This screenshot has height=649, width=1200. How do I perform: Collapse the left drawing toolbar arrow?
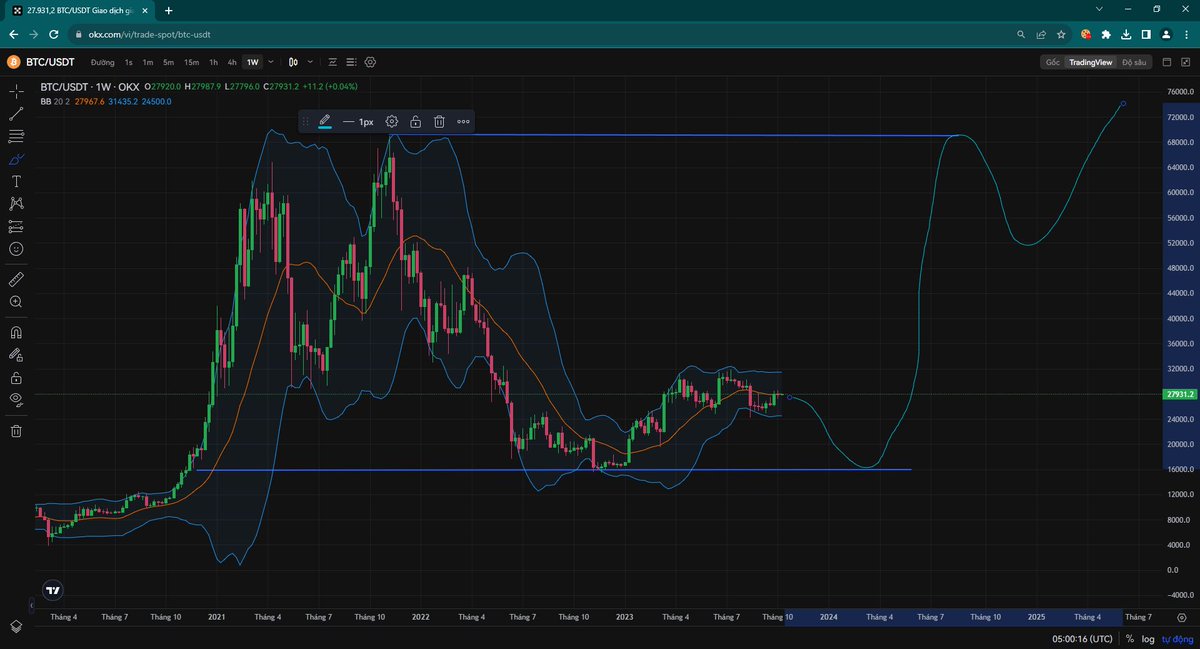pos(32,606)
